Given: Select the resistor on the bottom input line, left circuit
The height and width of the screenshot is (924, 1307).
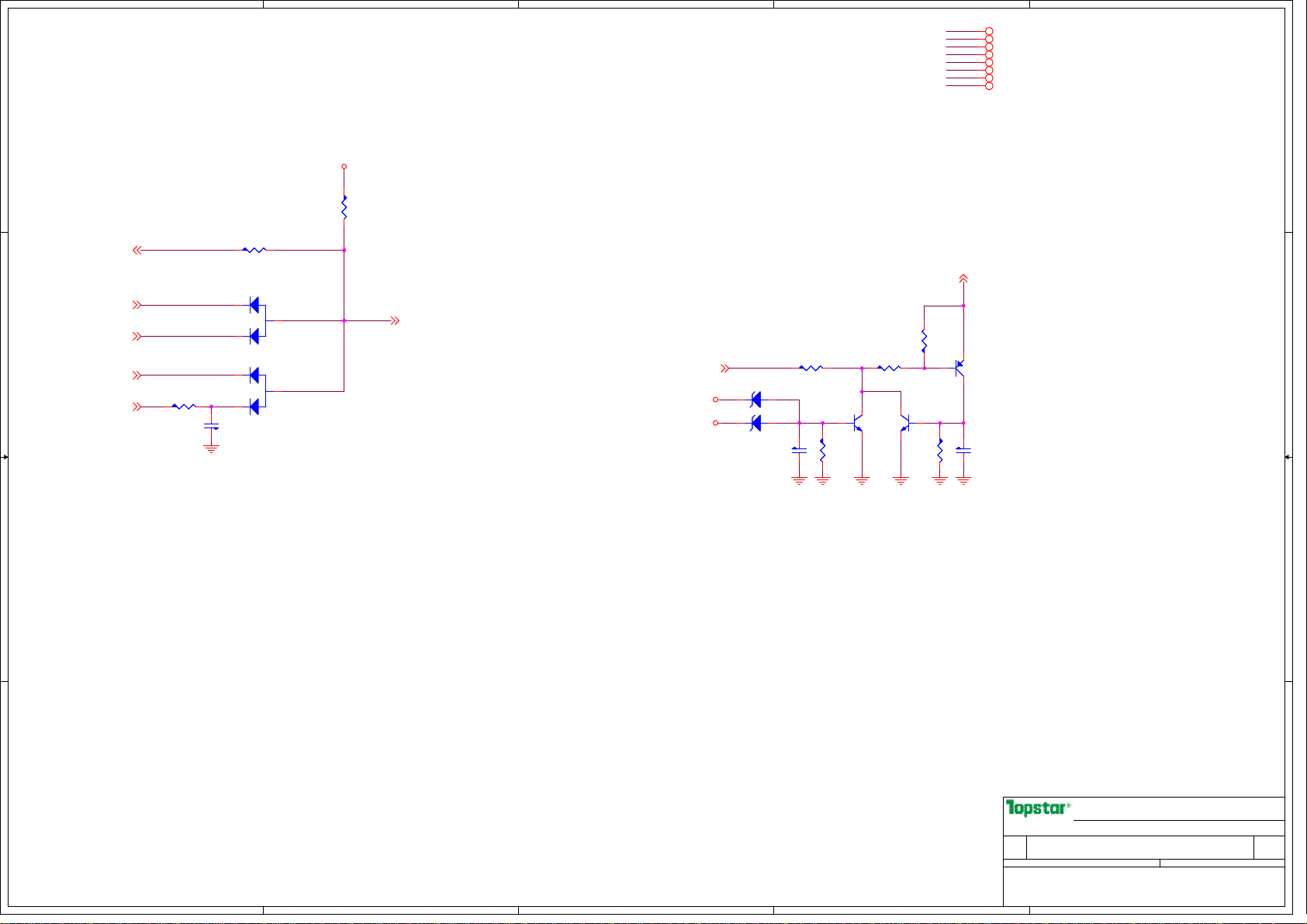Looking at the screenshot, I should pos(184,406).
